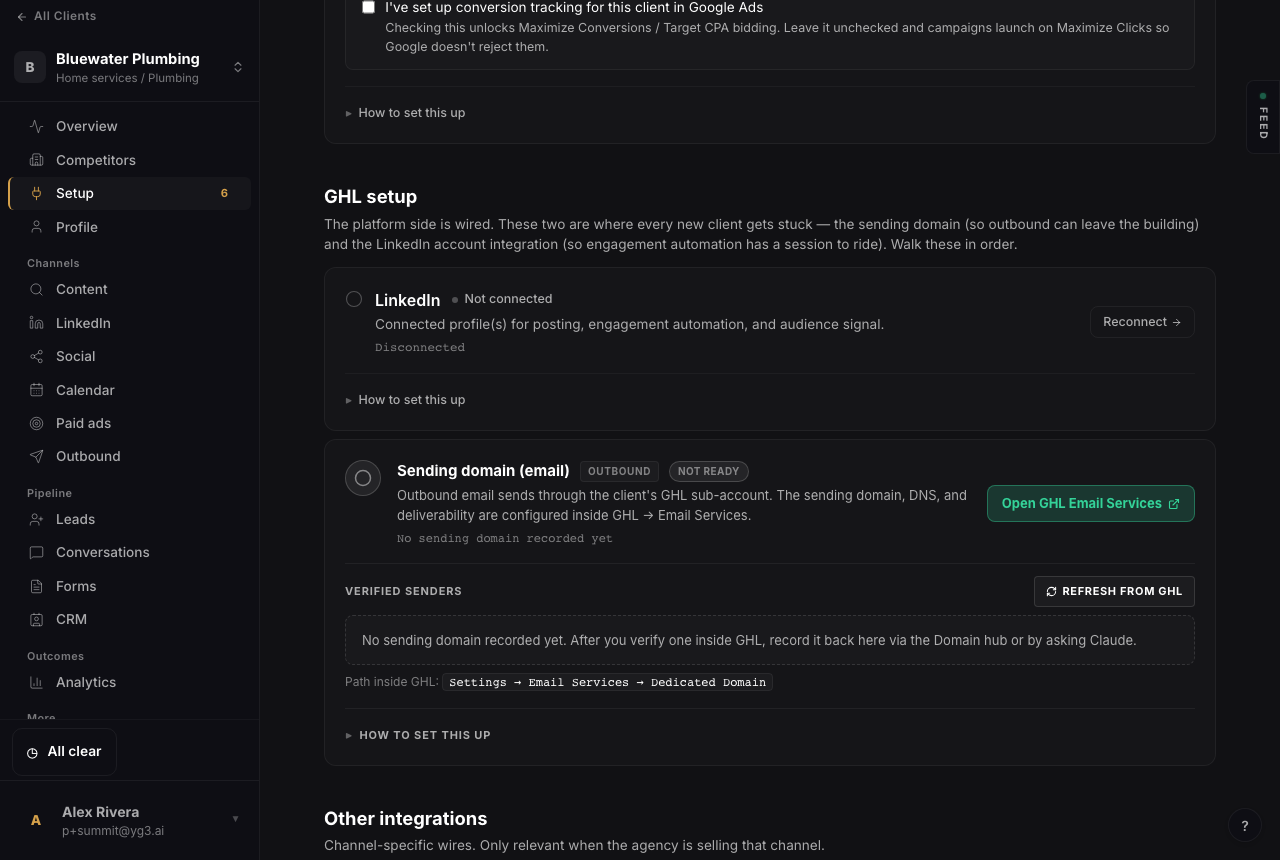Expand LinkedIn How to set this up

point(405,400)
